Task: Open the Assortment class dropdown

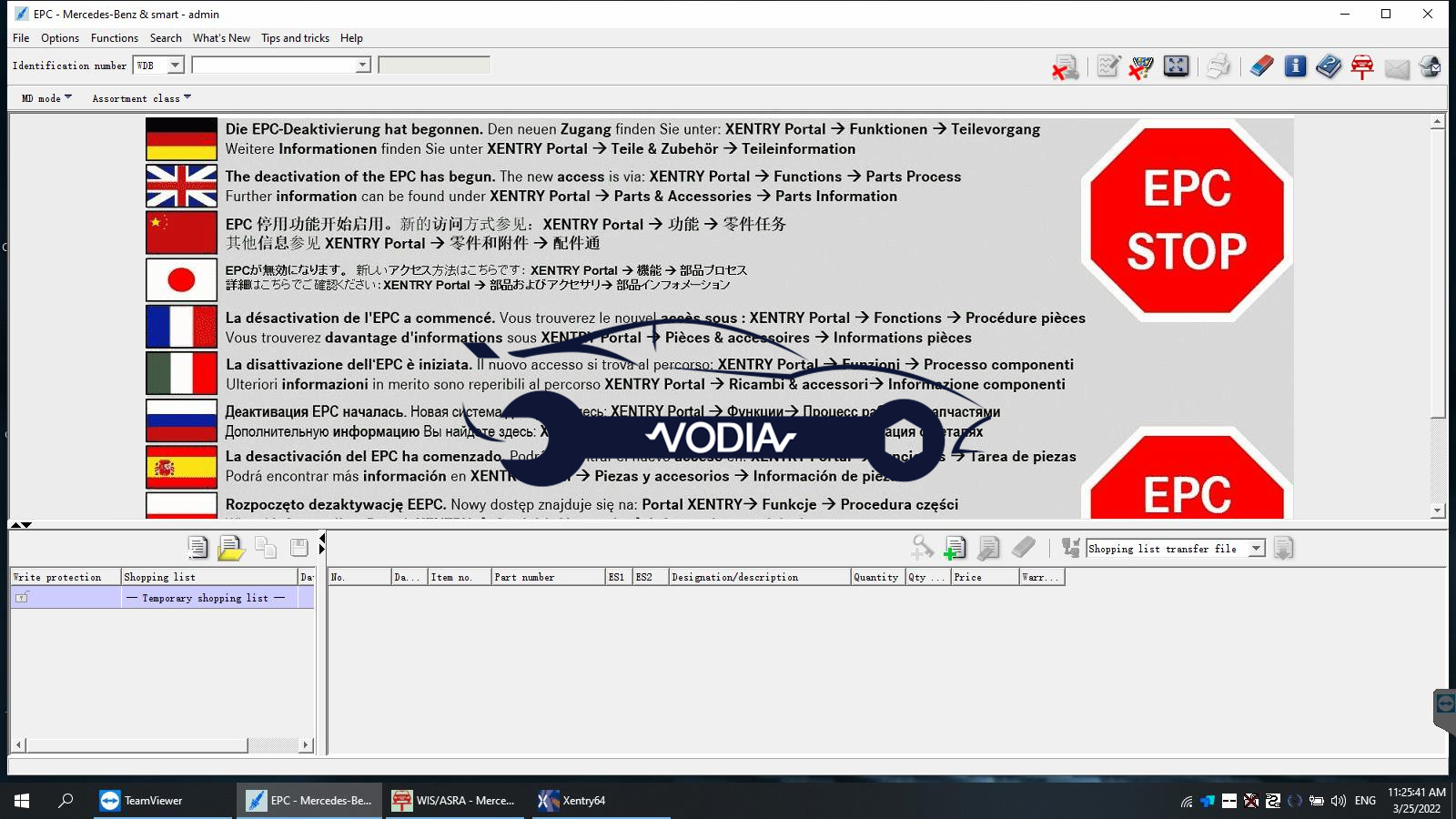Action: point(141,98)
